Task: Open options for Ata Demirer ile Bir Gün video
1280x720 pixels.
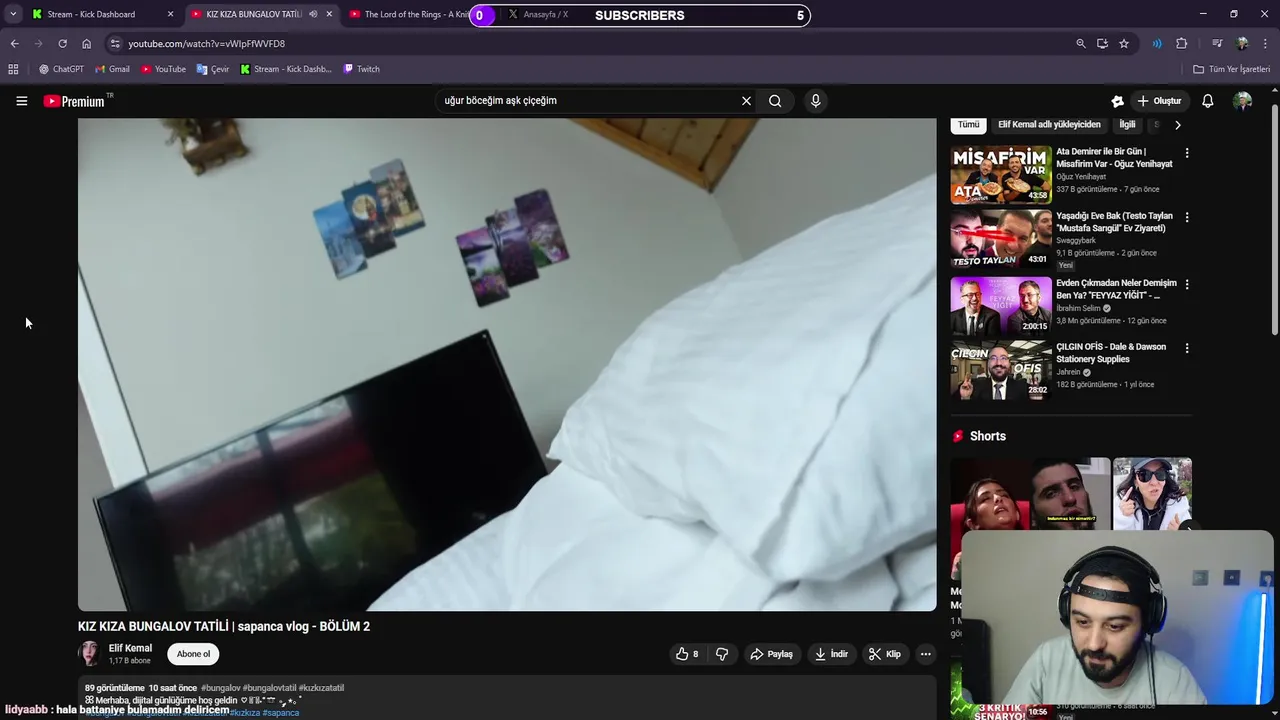Action: (1187, 153)
